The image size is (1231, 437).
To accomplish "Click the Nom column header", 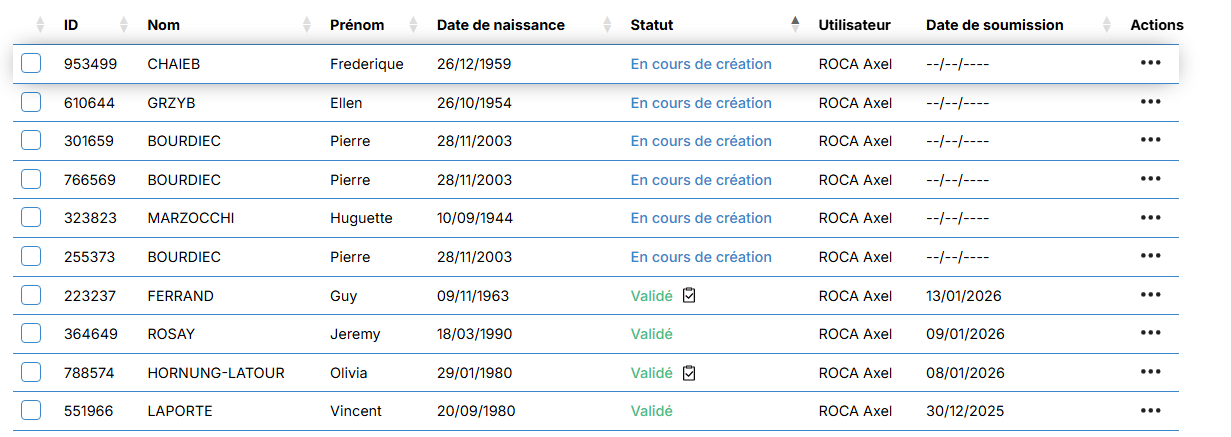I will [163, 25].
